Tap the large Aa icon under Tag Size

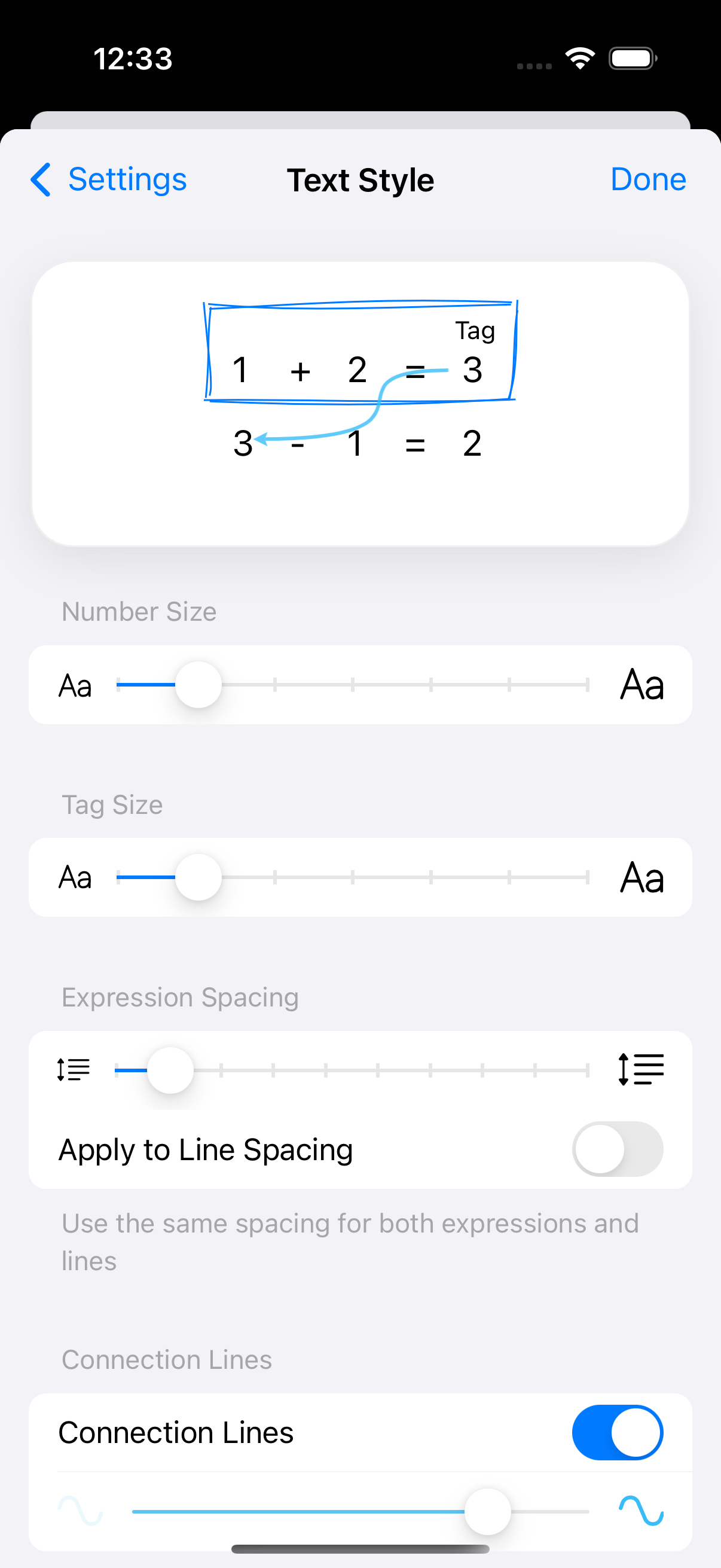641,878
